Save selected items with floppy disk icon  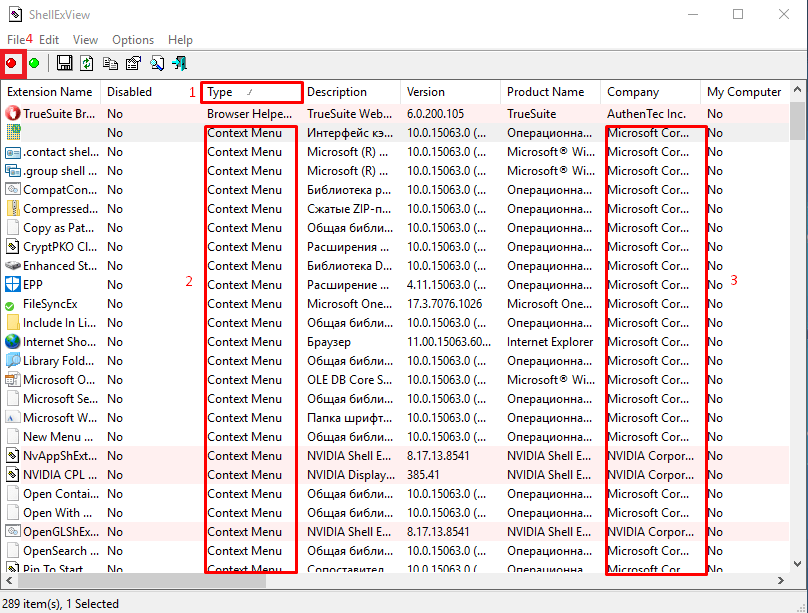tap(65, 63)
